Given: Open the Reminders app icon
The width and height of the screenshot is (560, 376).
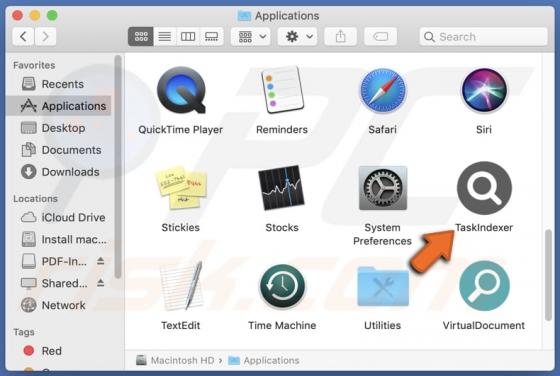Looking at the screenshot, I should click(x=282, y=90).
